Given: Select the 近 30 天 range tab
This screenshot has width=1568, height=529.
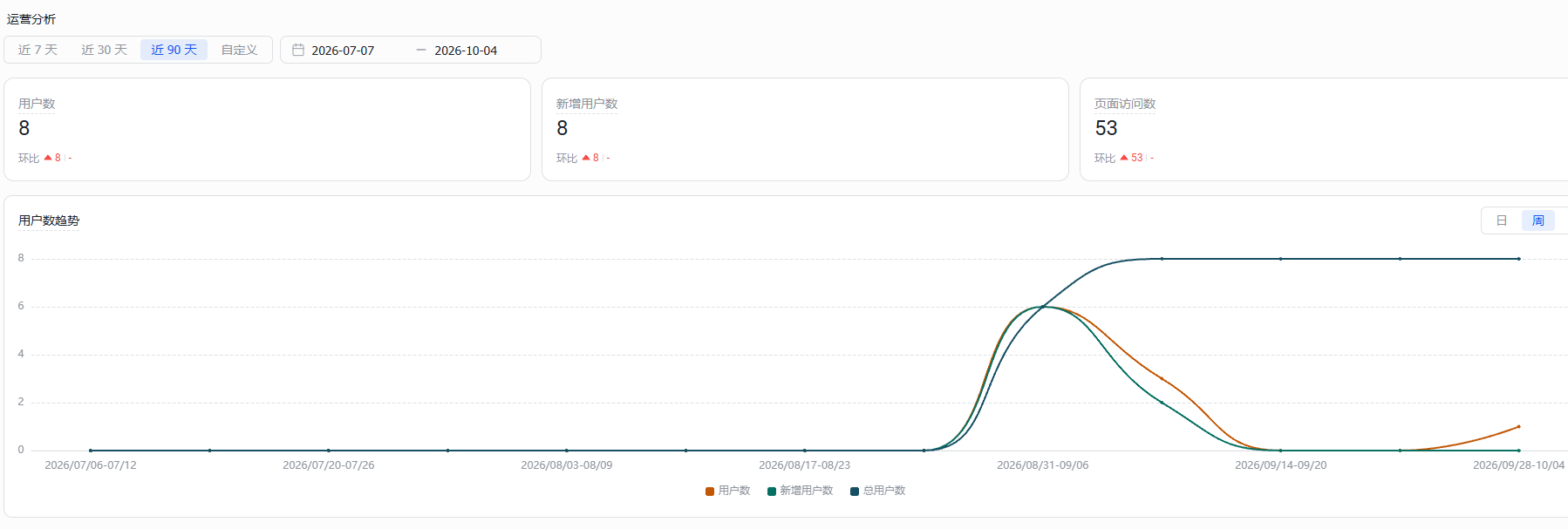Looking at the screenshot, I should click(x=104, y=50).
